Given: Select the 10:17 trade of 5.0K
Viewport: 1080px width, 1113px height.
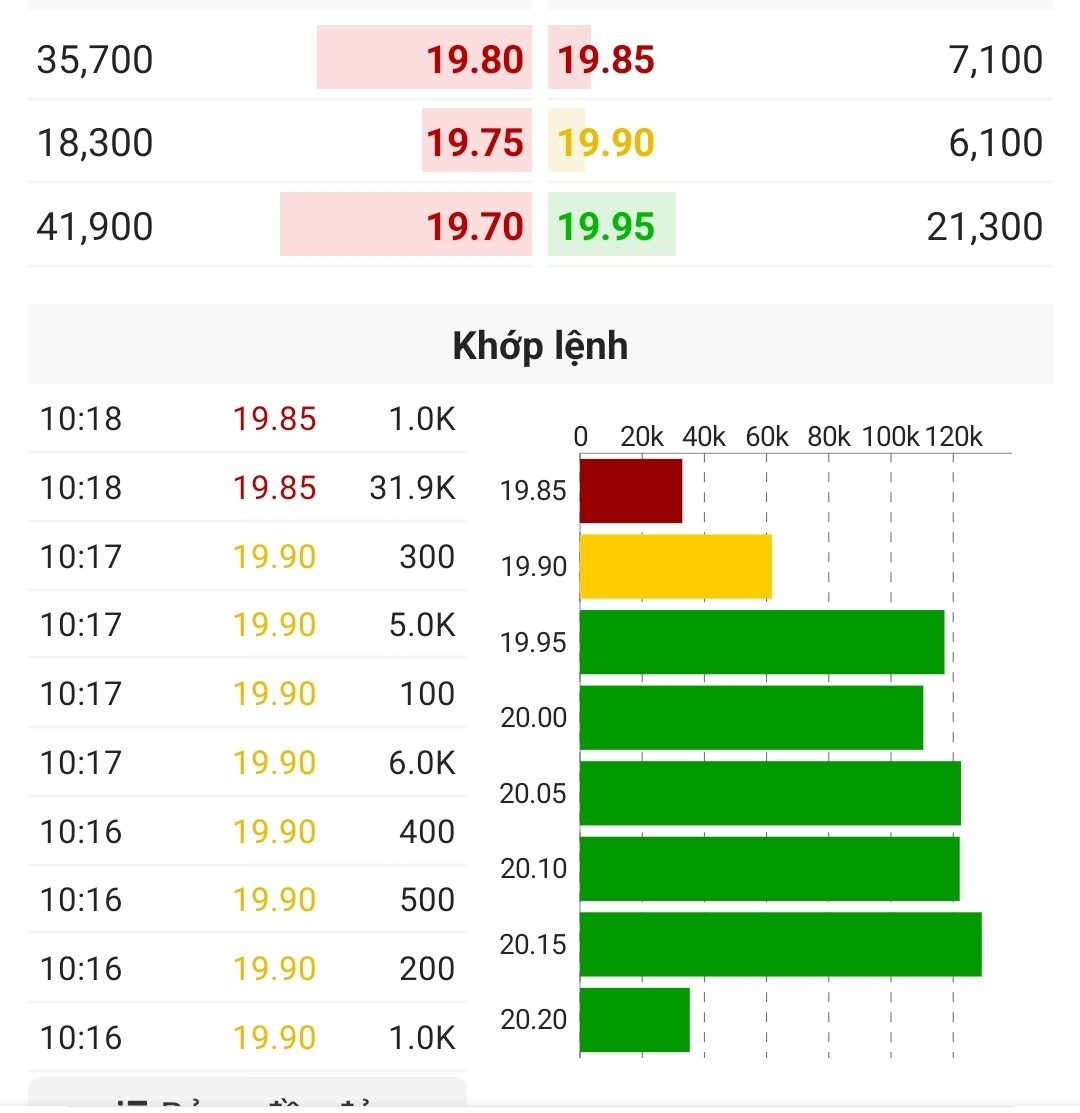Looking at the screenshot, I should pyautogui.click(x=247, y=626).
